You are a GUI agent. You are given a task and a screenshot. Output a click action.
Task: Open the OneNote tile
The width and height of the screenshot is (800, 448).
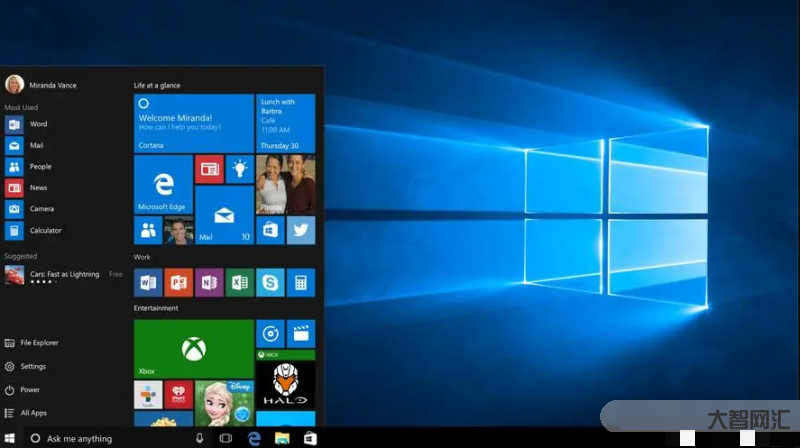209,282
